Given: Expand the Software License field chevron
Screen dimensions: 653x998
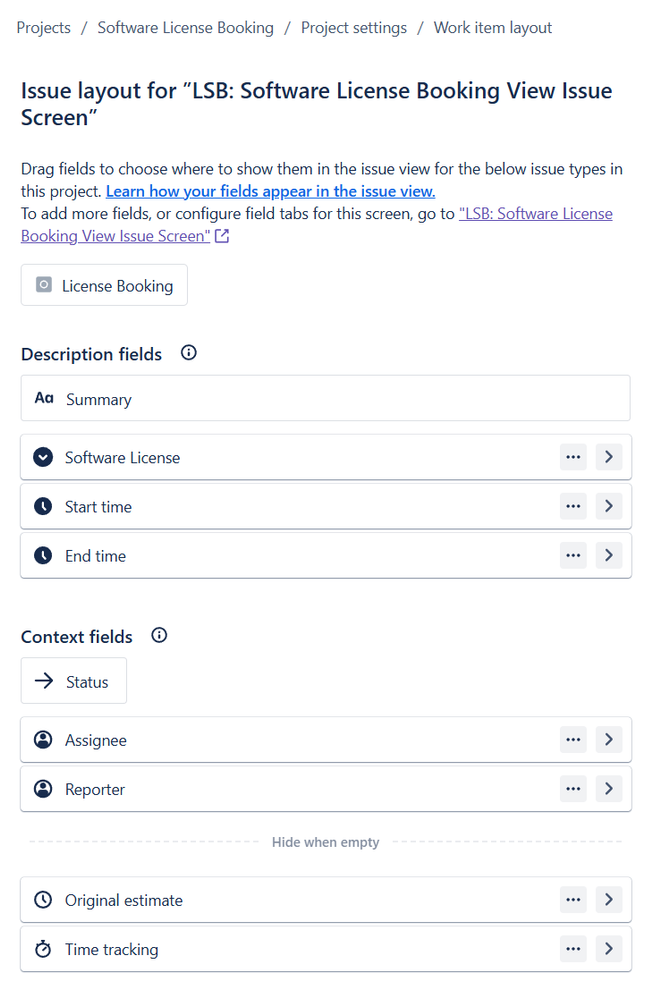Looking at the screenshot, I should 609,457.
